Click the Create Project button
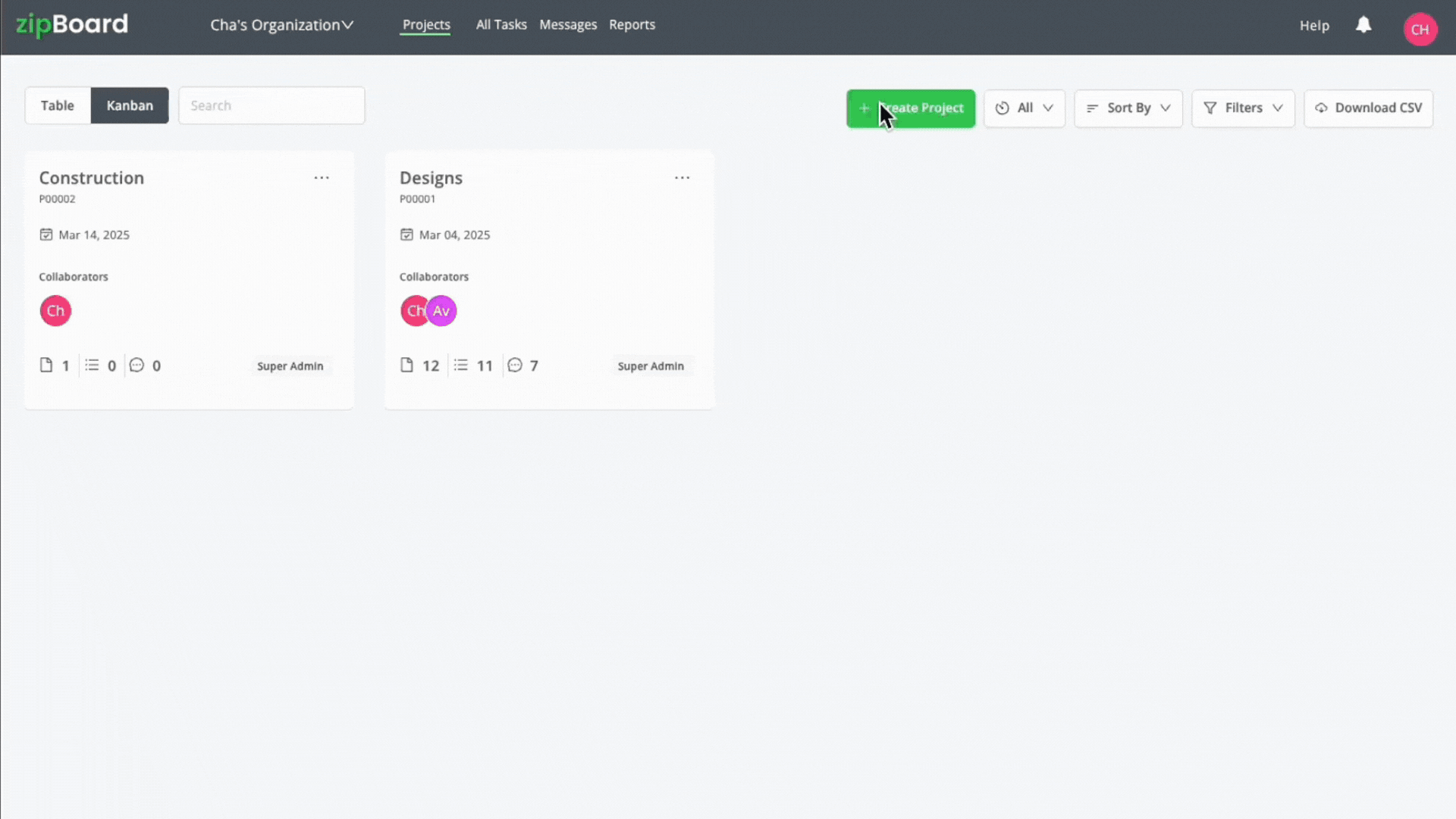This screenshot has width=1456, height=819. click(x=911, y=107)
